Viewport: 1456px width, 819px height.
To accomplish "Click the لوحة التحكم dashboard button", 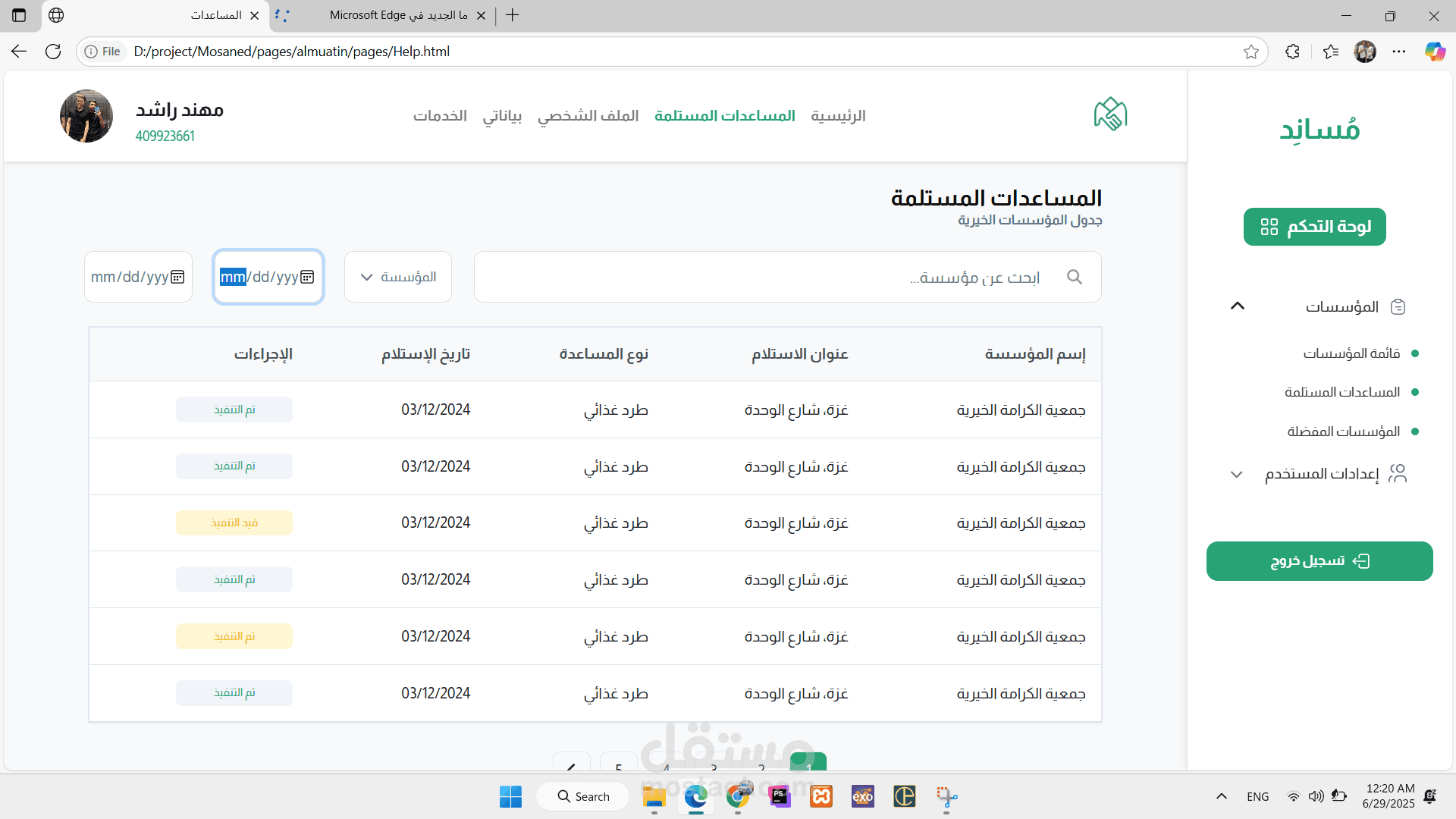I will (x=1315, y=227).
